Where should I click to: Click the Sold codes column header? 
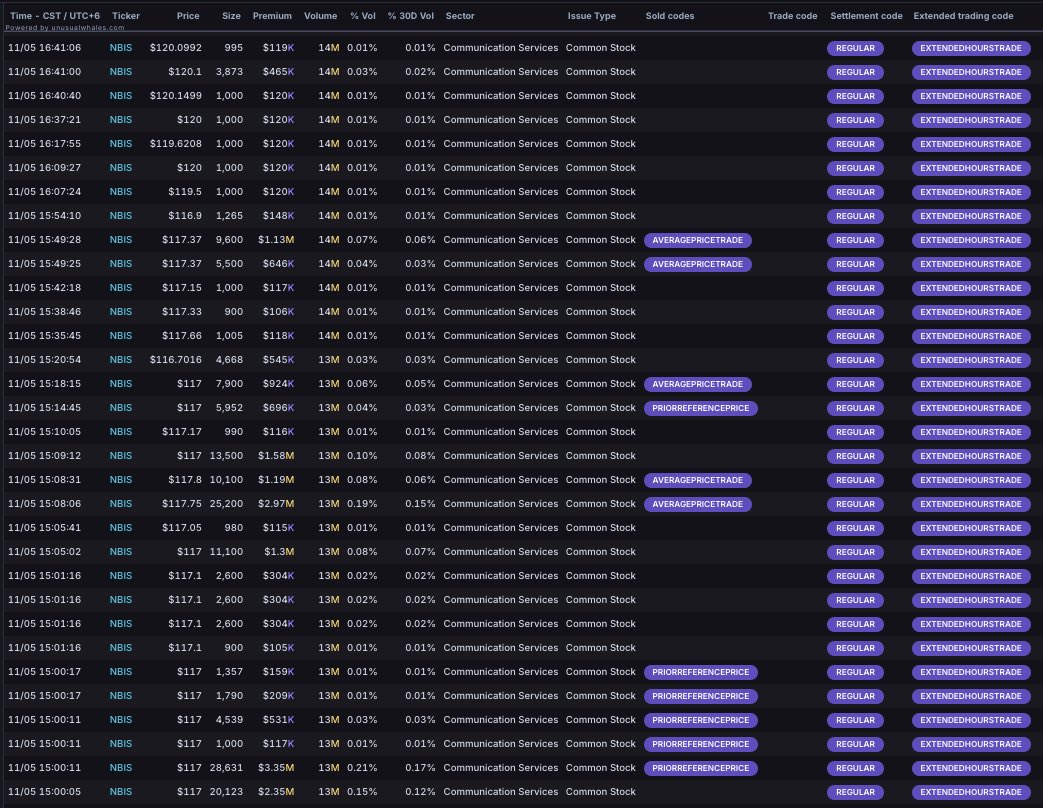pyautogui.click(x=670, y=16)
